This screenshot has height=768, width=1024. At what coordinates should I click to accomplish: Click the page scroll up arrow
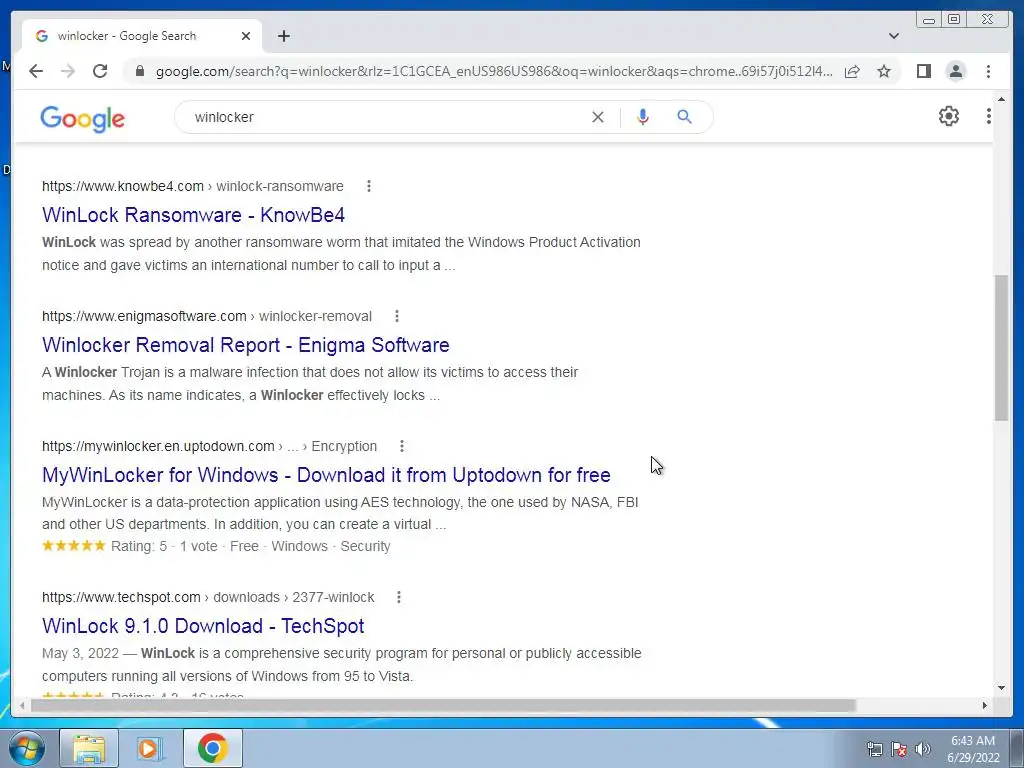[1001, 100]
